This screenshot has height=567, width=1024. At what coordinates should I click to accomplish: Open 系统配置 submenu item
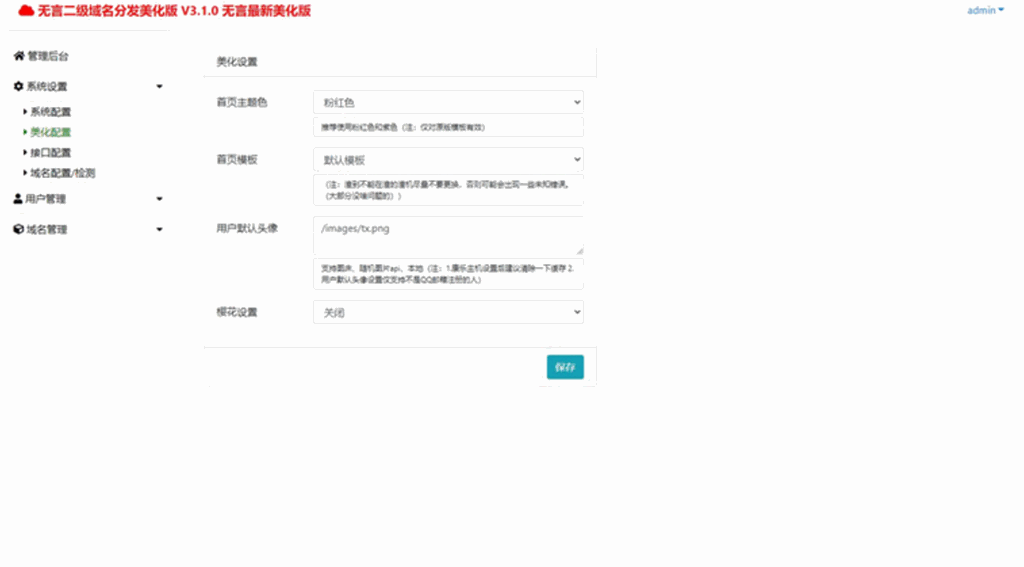(50, 112)
